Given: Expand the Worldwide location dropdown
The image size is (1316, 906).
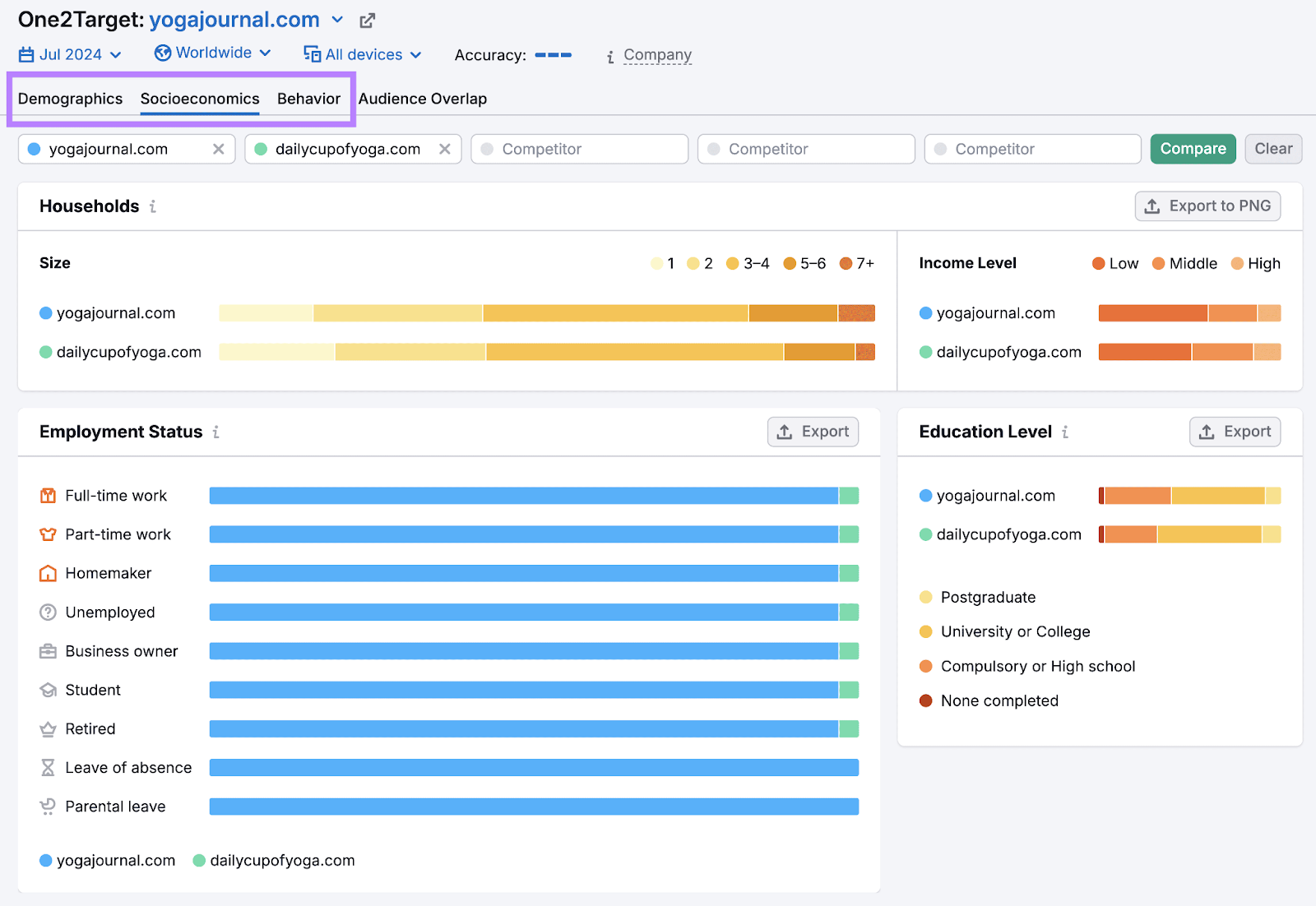Looking at the screenshot, I should pyautogui.click(x=212, y=53).
